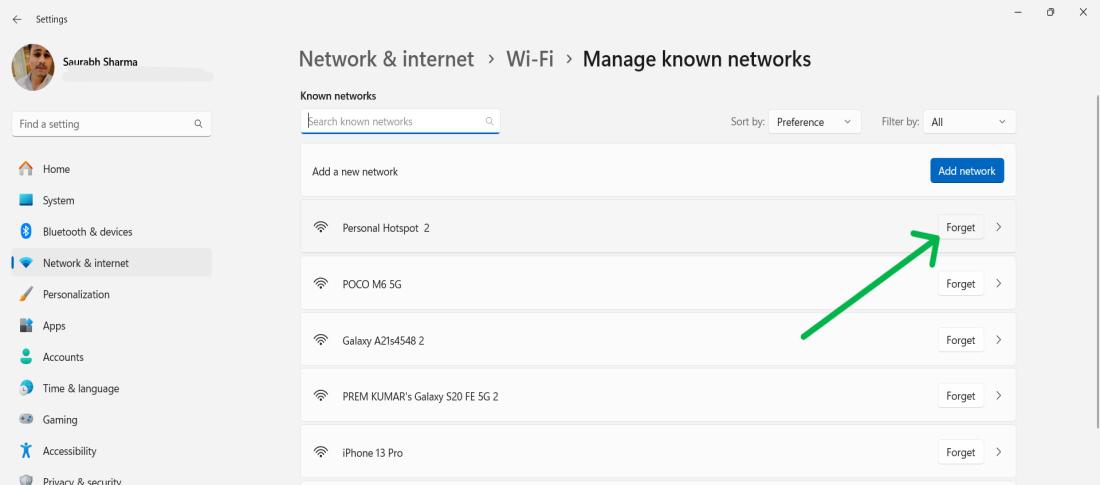This screenshot has height=485, width=1100.
Task: Open the Apps settings icon
Action: click(26, 326)
